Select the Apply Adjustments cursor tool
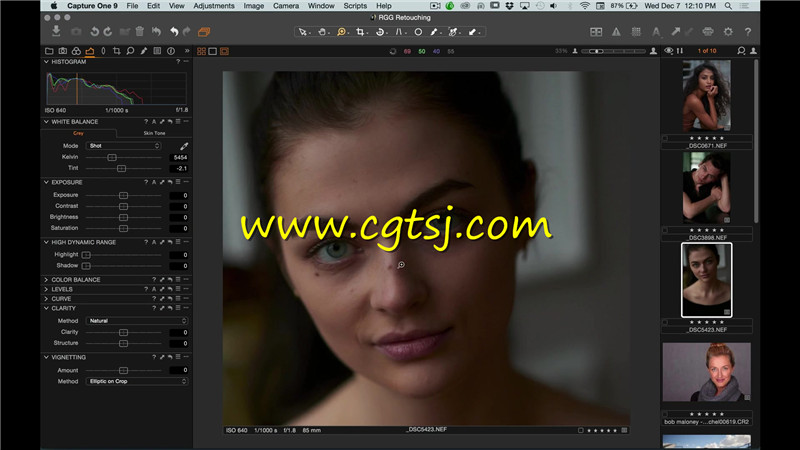The height and width of the screenshot is (450, 800). tap(472, 32)
